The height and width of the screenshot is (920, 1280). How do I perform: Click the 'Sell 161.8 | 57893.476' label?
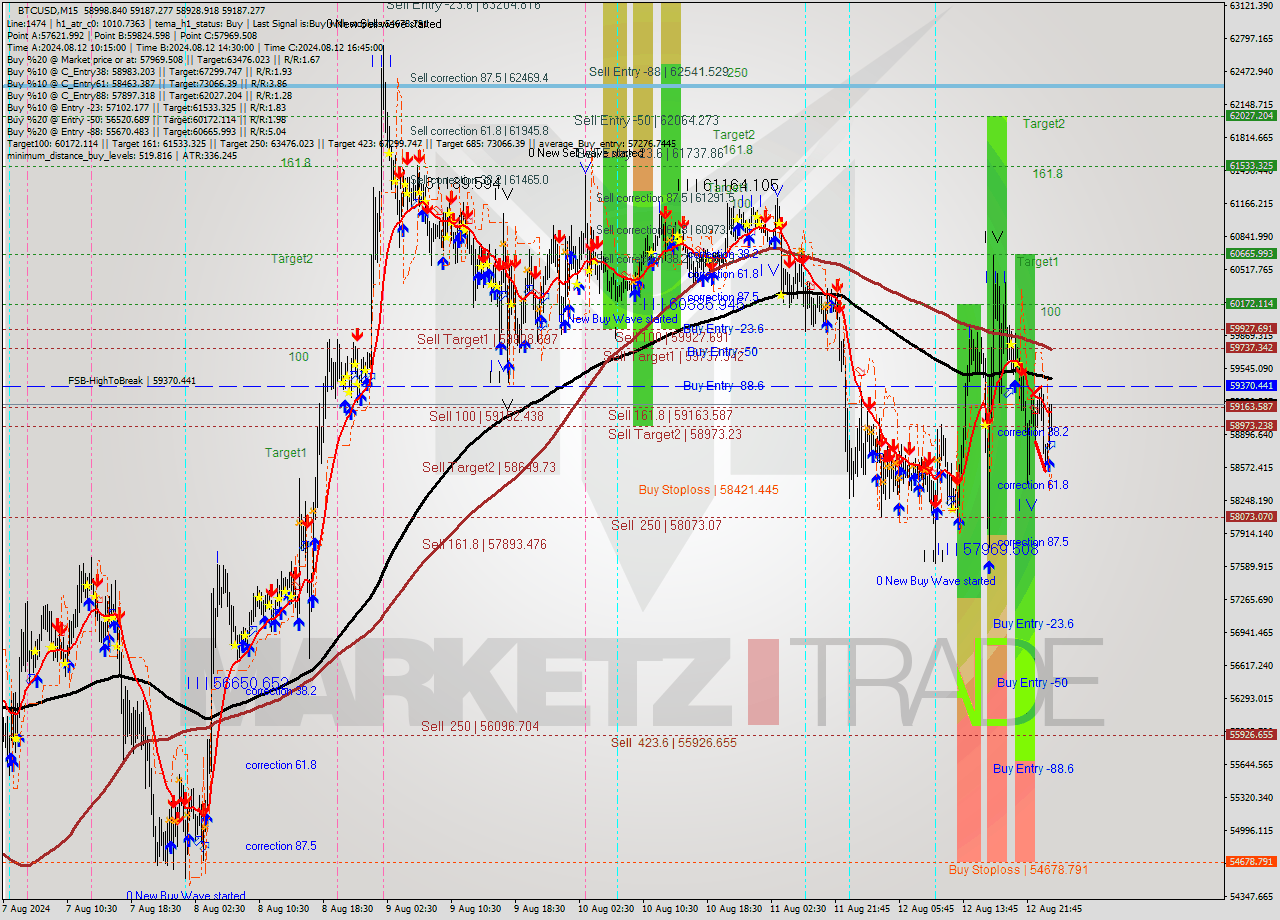pyautogui.click(x=484, y=544)
